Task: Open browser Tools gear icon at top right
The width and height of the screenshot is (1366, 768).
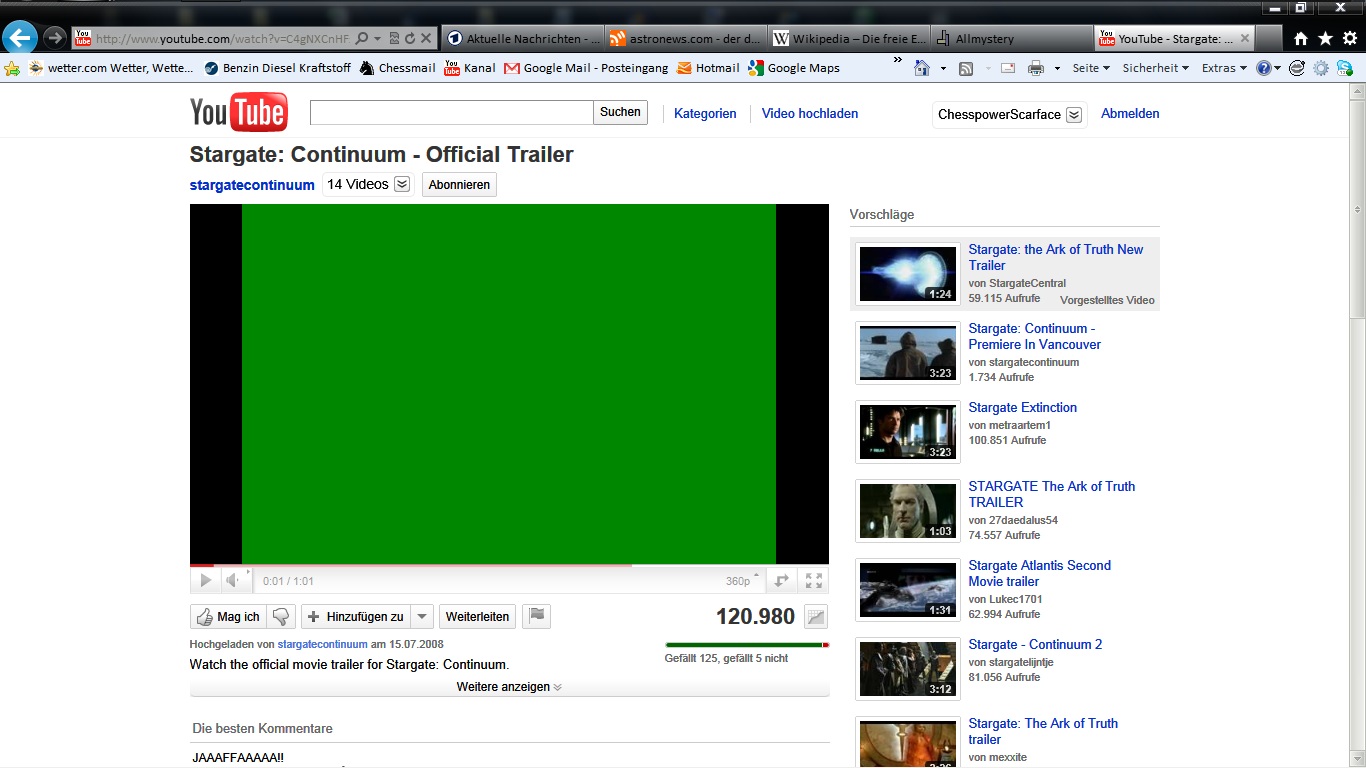Action: (1350, 39)
